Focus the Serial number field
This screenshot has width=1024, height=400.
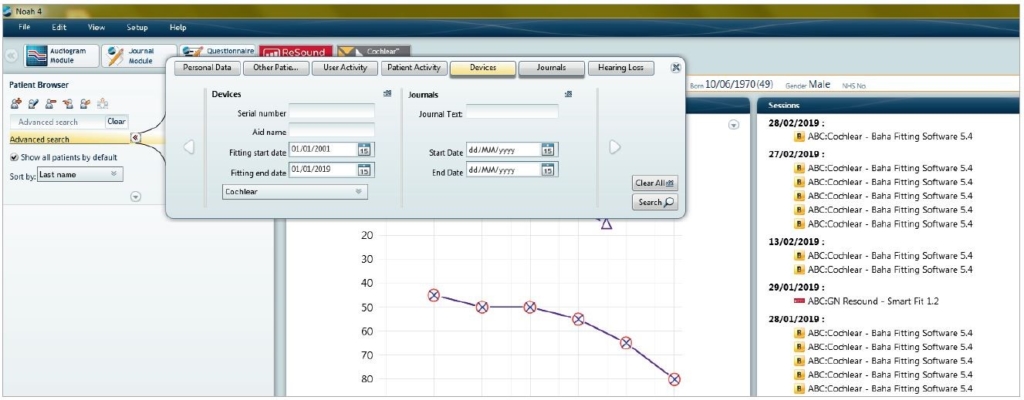click(x=332, y=112)
